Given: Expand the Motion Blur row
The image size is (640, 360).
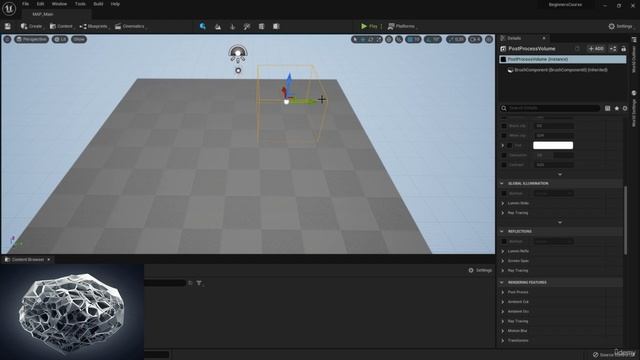Looking at the screenshot, I should [x=503, y=331].
